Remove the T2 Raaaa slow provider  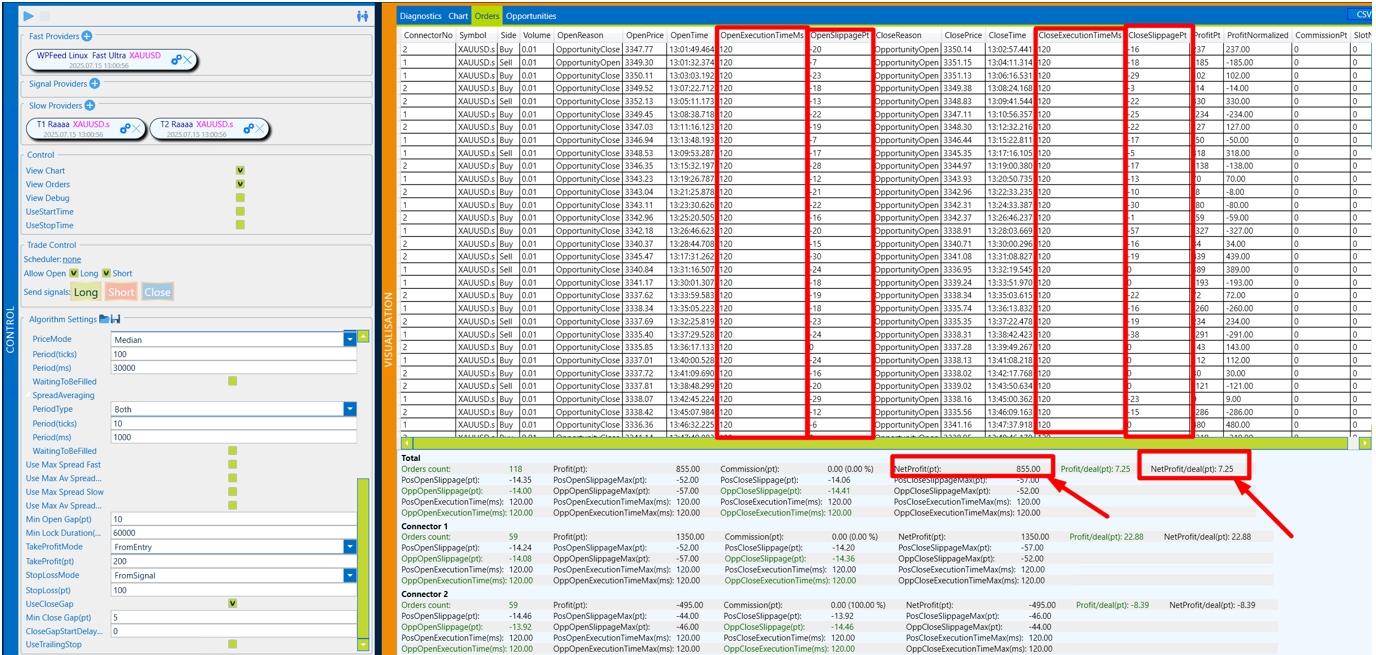[x=260, y=128]
